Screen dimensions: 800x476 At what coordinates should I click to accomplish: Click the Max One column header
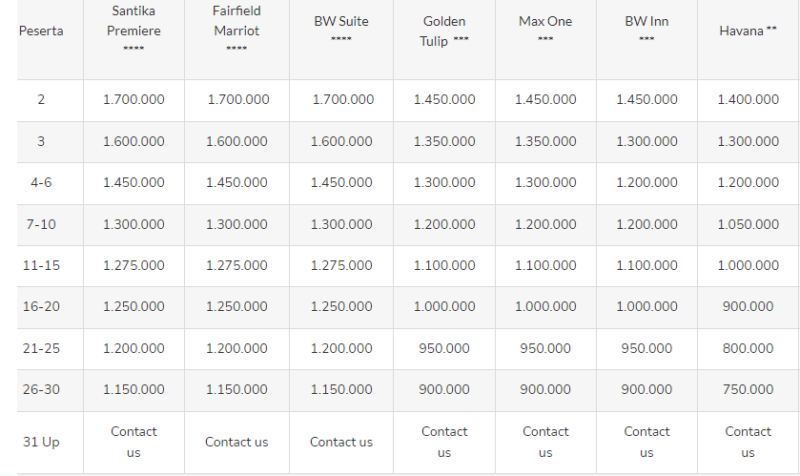545,30
